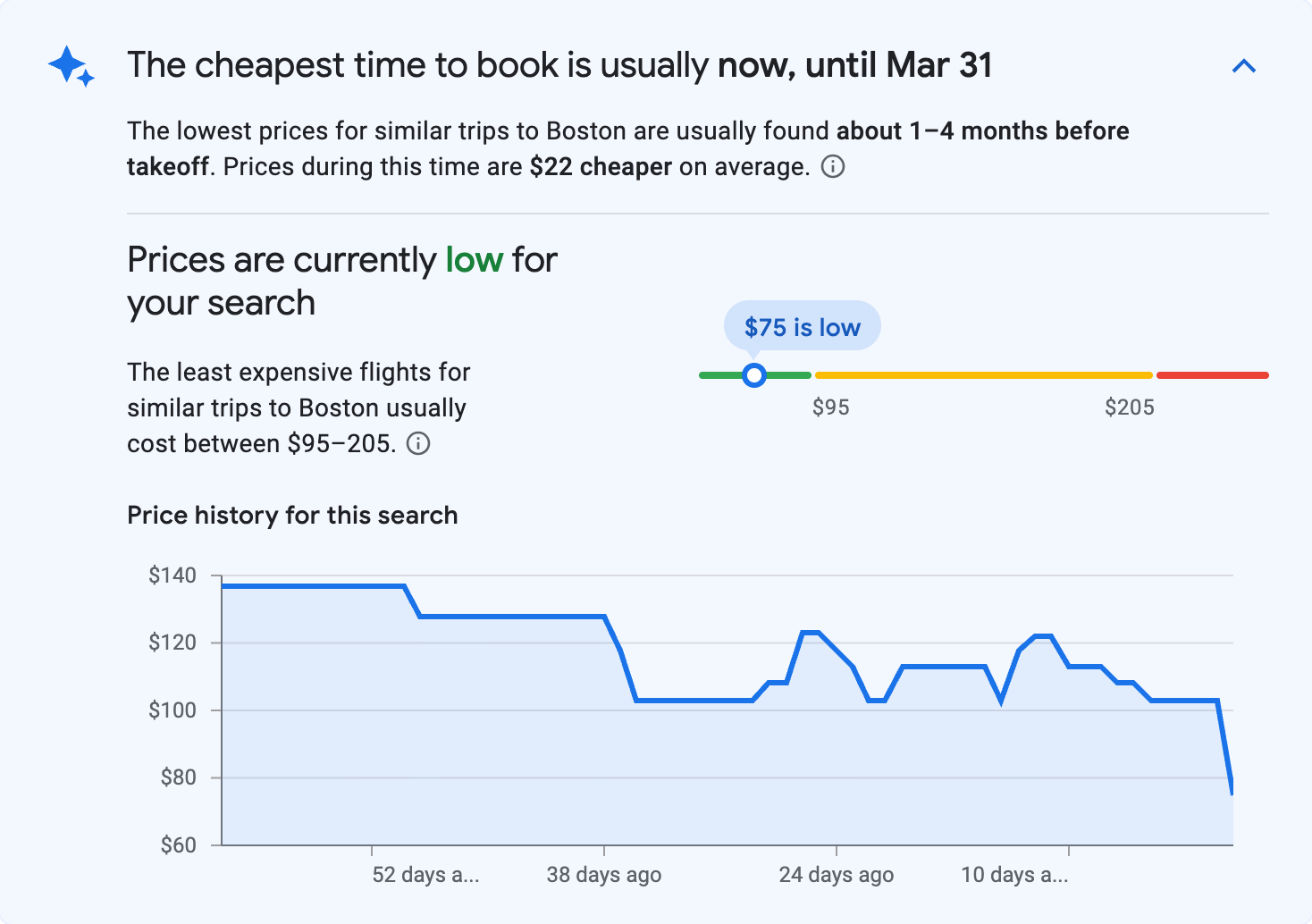Image resolution: width=1312 pixels, height=924 pixels.
Task: Collapse the price insights panel via the chevron
Action: pos(1244,65)
